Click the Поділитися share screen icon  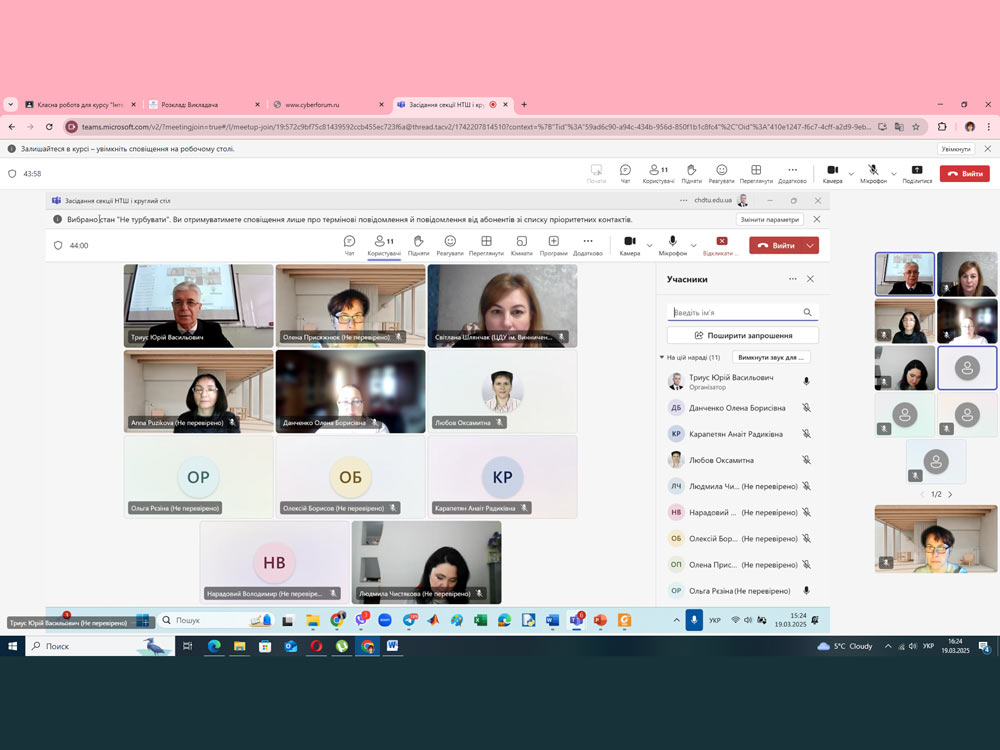(917, 173)
